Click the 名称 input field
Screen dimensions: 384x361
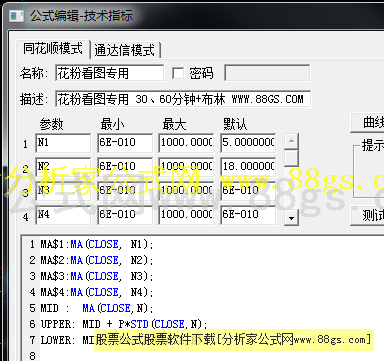click(110, 73)
